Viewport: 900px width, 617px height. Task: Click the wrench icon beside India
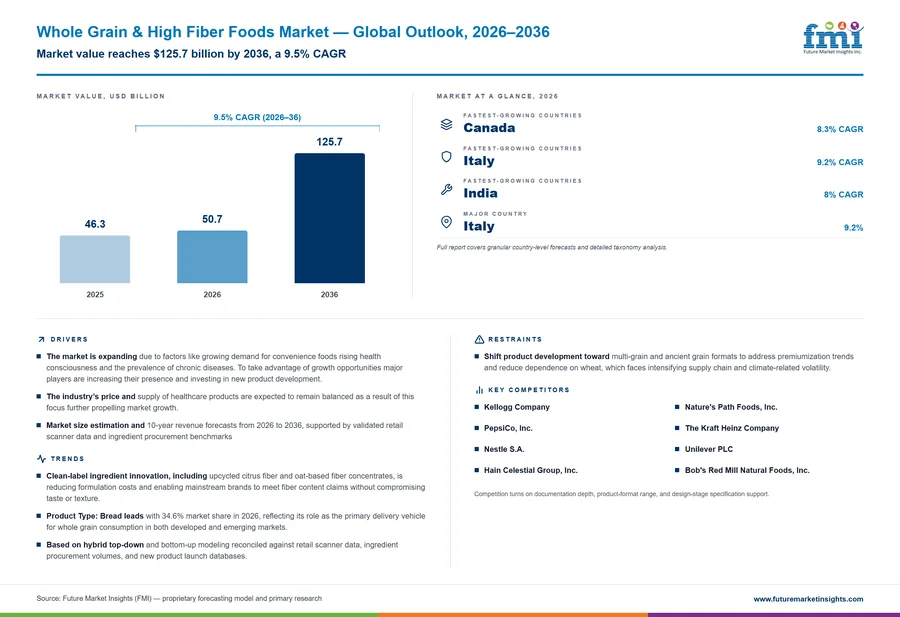click(447, 189)
